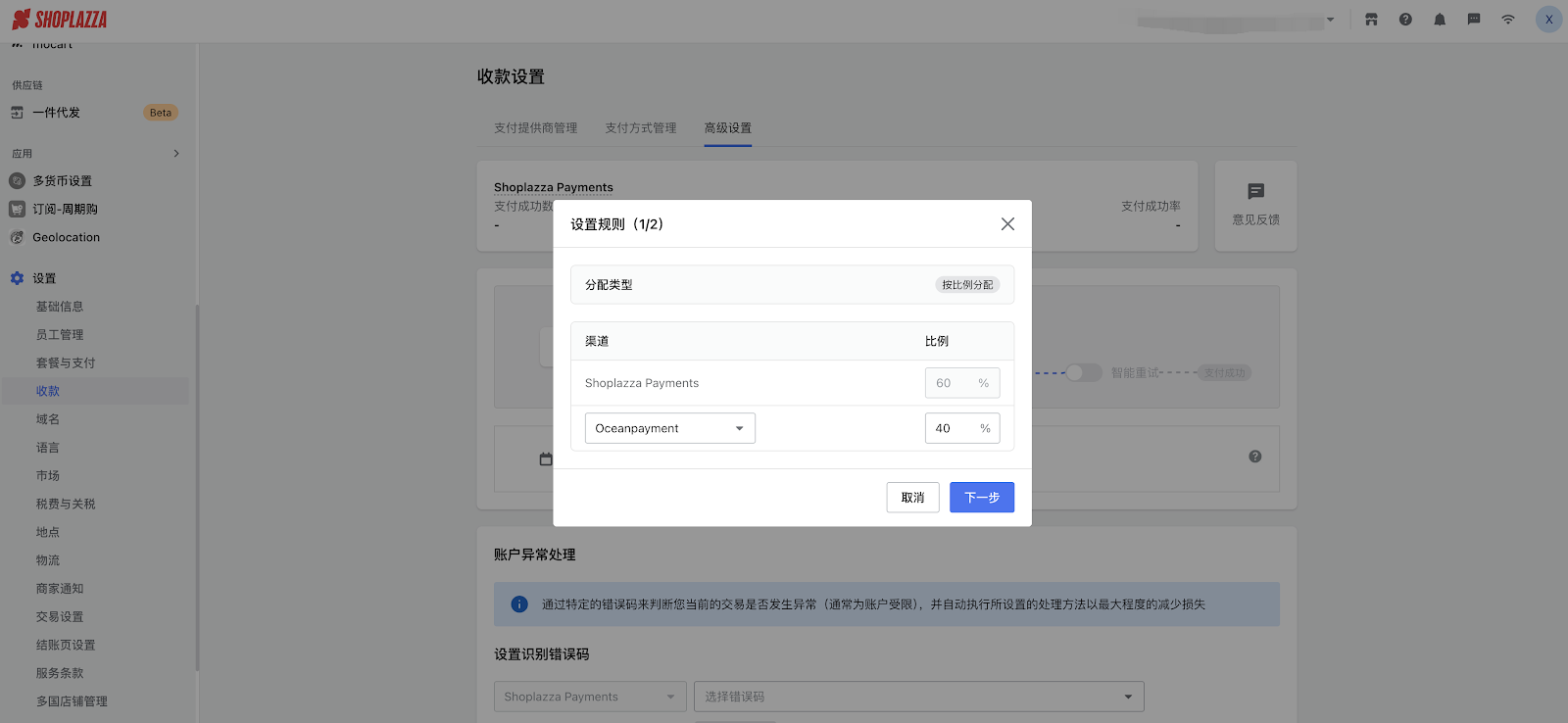The image size is (1568, 723).
Task: Click the 支付成功率 label
Action: pyautogui.click(x=1151, y=207)
